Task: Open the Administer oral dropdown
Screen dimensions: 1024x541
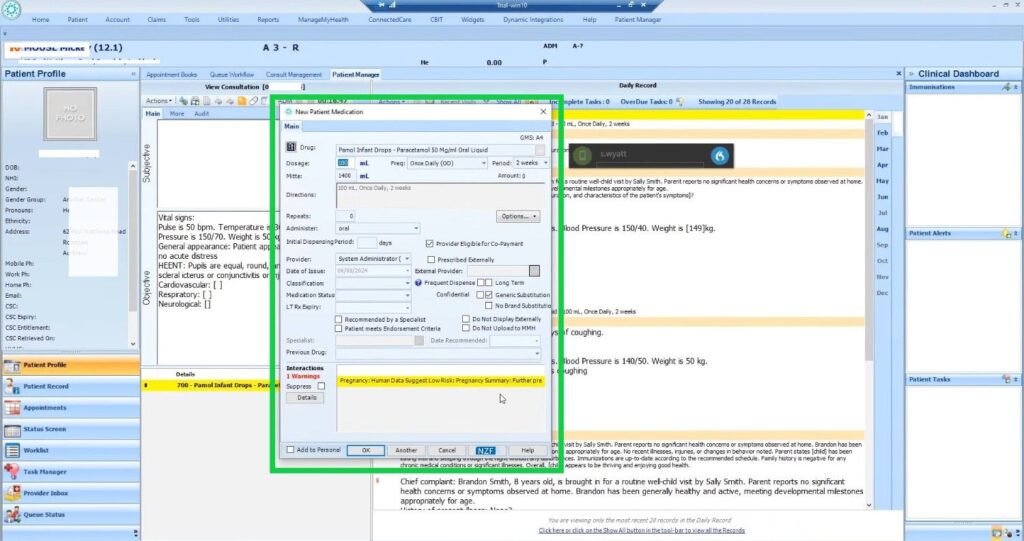Action: point(416,229)
